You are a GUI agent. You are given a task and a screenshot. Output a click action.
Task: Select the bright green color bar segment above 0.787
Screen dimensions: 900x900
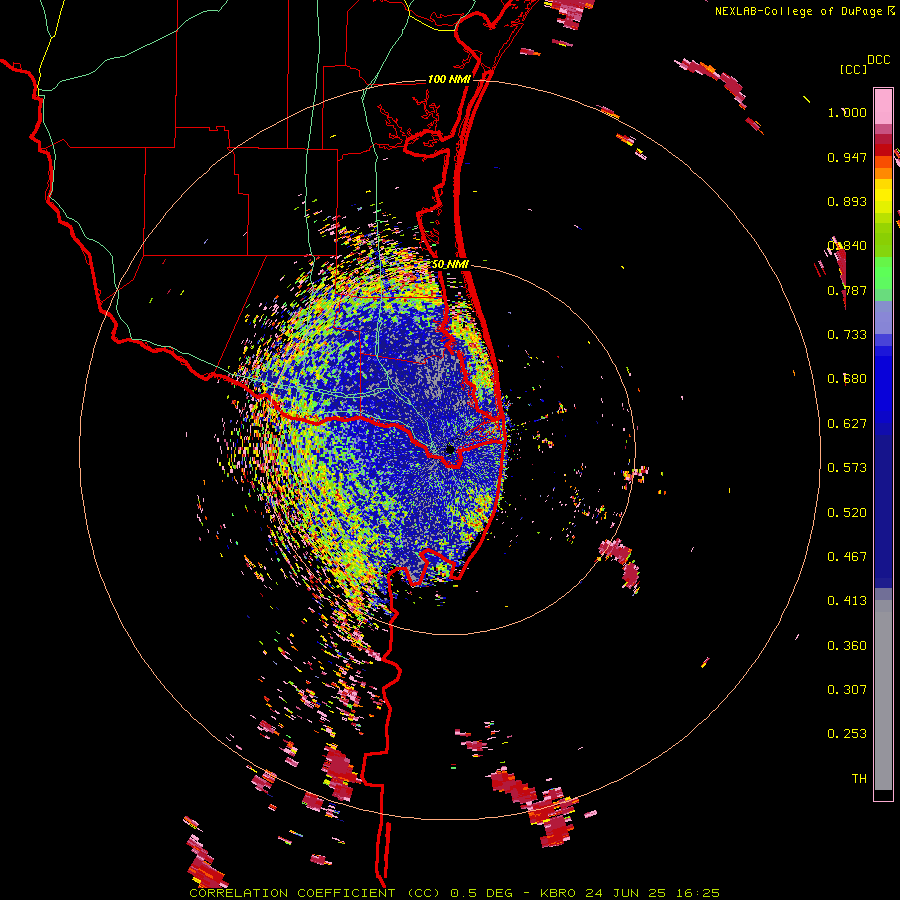(883, 273)
